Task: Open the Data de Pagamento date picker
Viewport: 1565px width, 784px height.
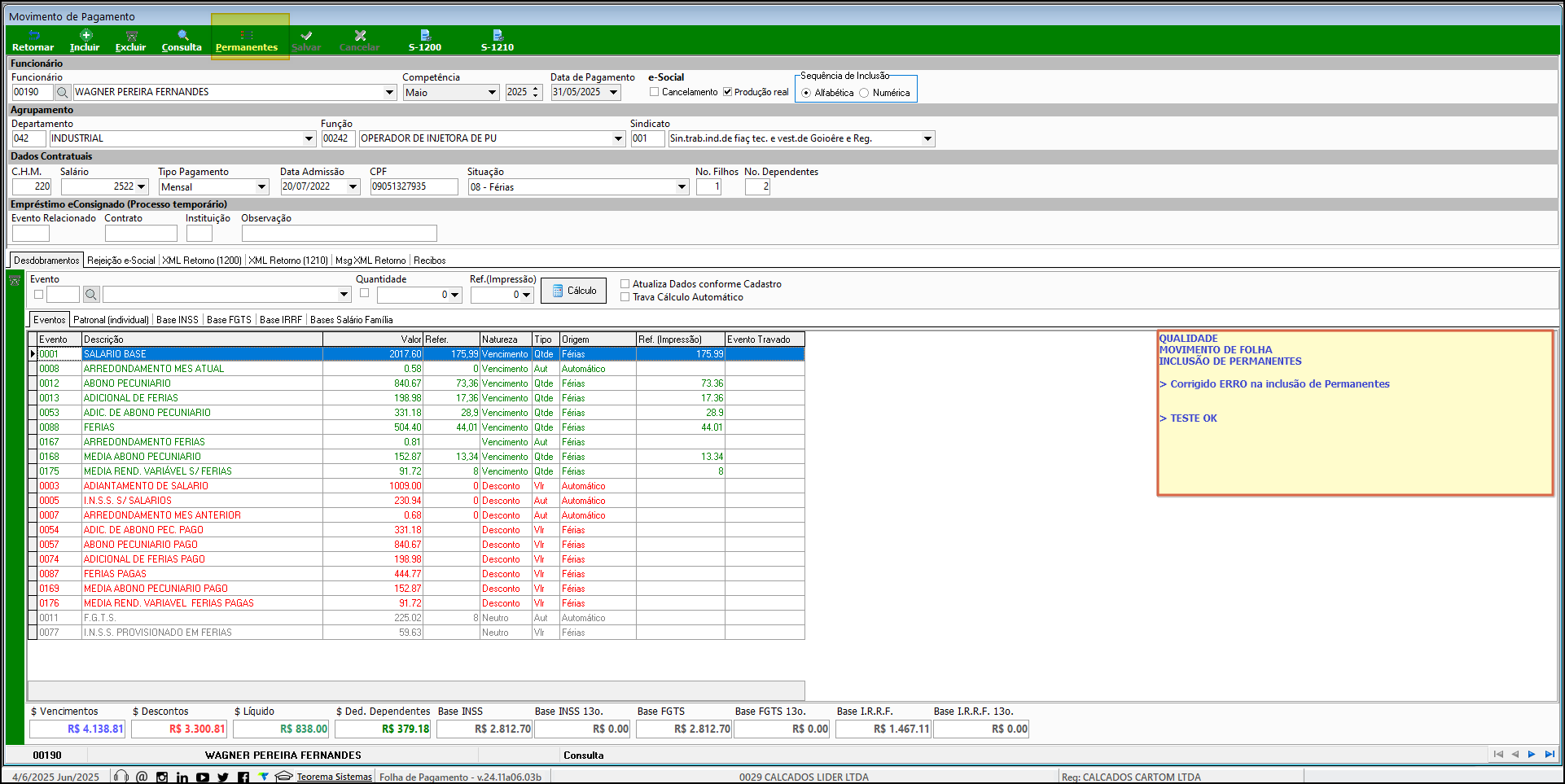Action: [x=614, y=92]
